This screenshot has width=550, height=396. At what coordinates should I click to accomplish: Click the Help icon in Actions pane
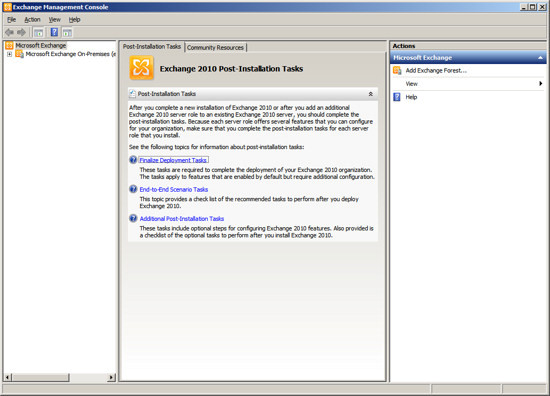coord(397,97)
